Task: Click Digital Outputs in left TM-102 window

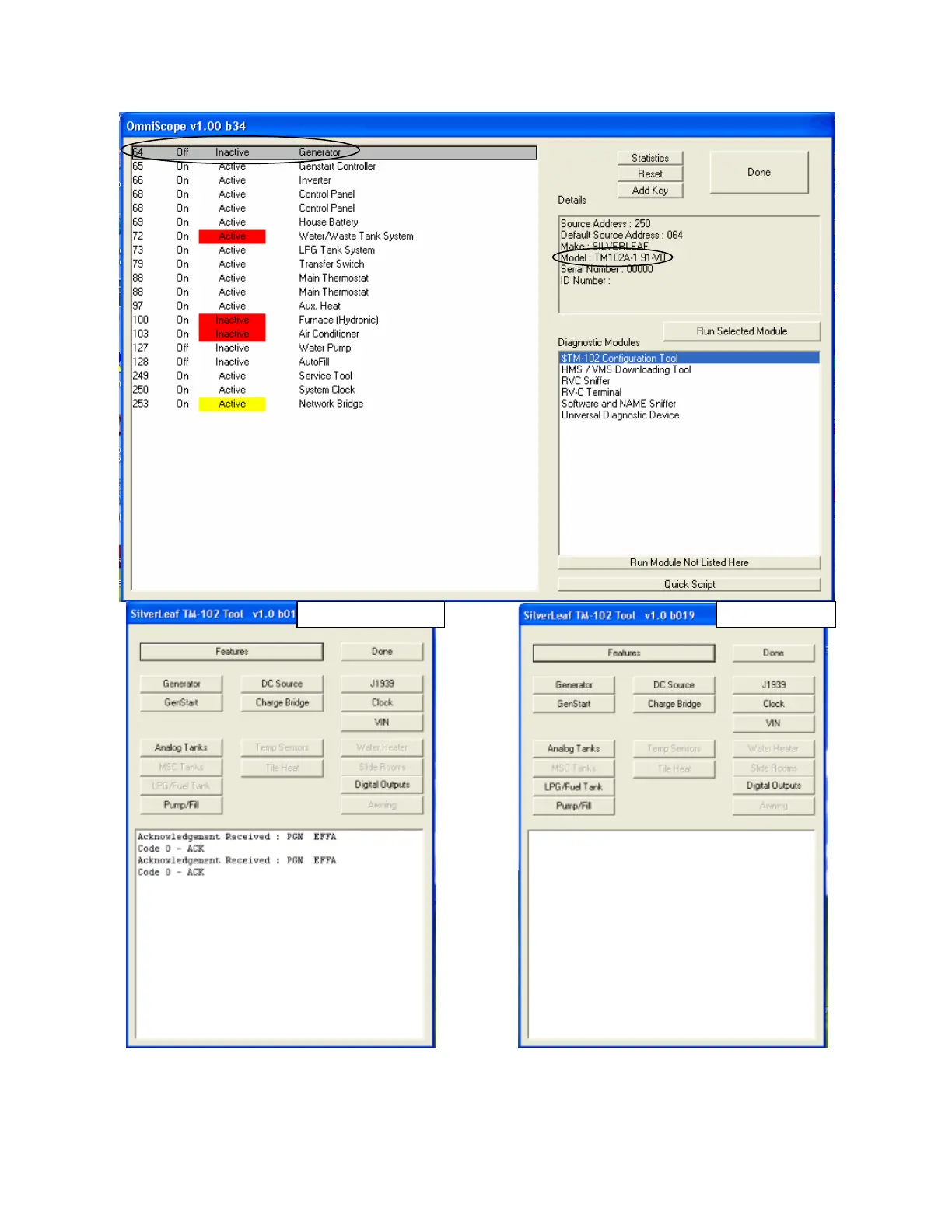Action: 382,785
